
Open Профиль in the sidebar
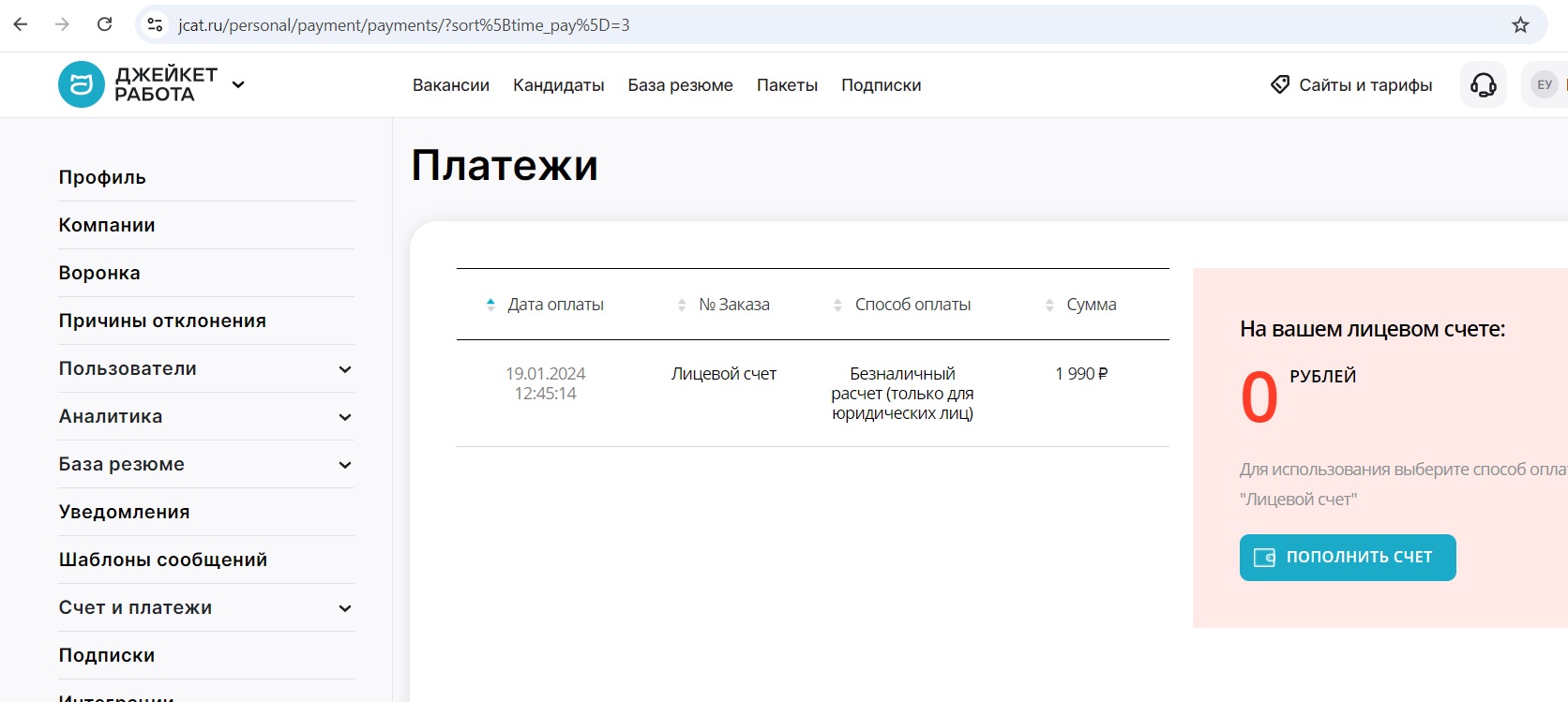tap(102, 177)
